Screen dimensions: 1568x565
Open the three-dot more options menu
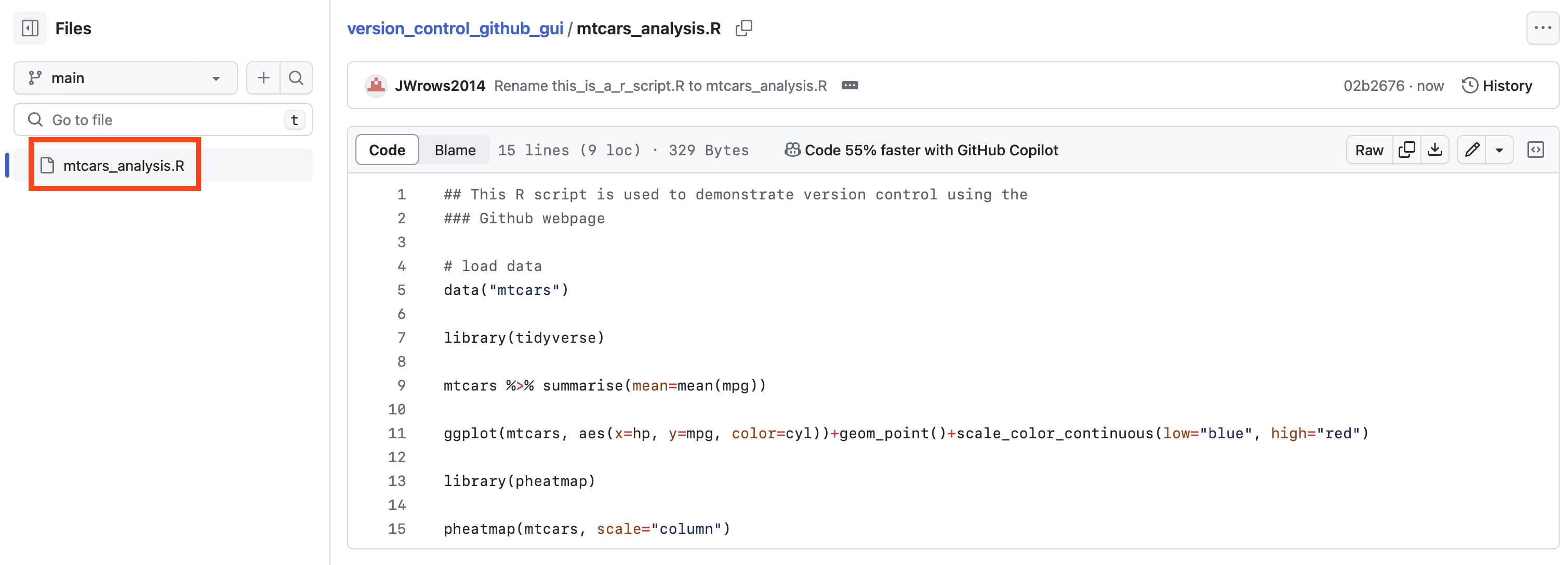click(1542, 28)
